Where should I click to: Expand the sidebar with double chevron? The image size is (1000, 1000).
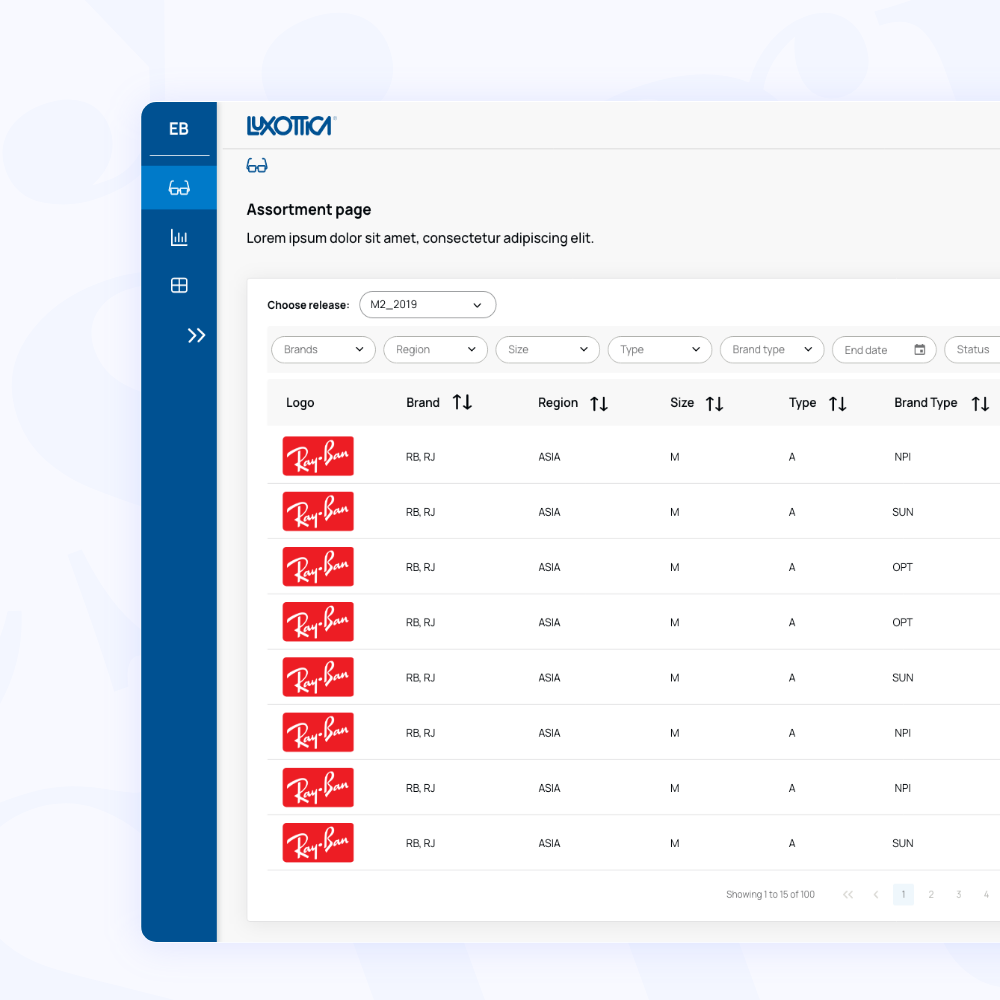[x=196, y=335]
